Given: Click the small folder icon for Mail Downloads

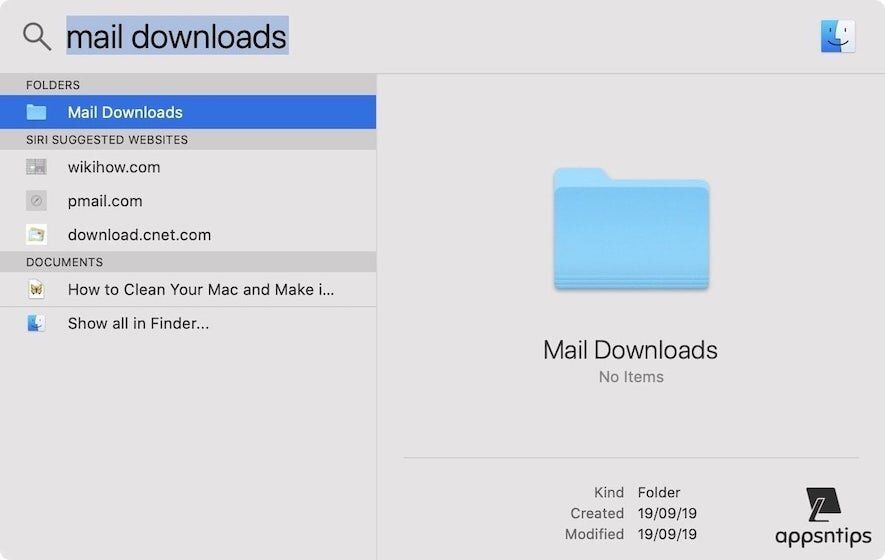Looking at the screenshot, I should point(37,112).
